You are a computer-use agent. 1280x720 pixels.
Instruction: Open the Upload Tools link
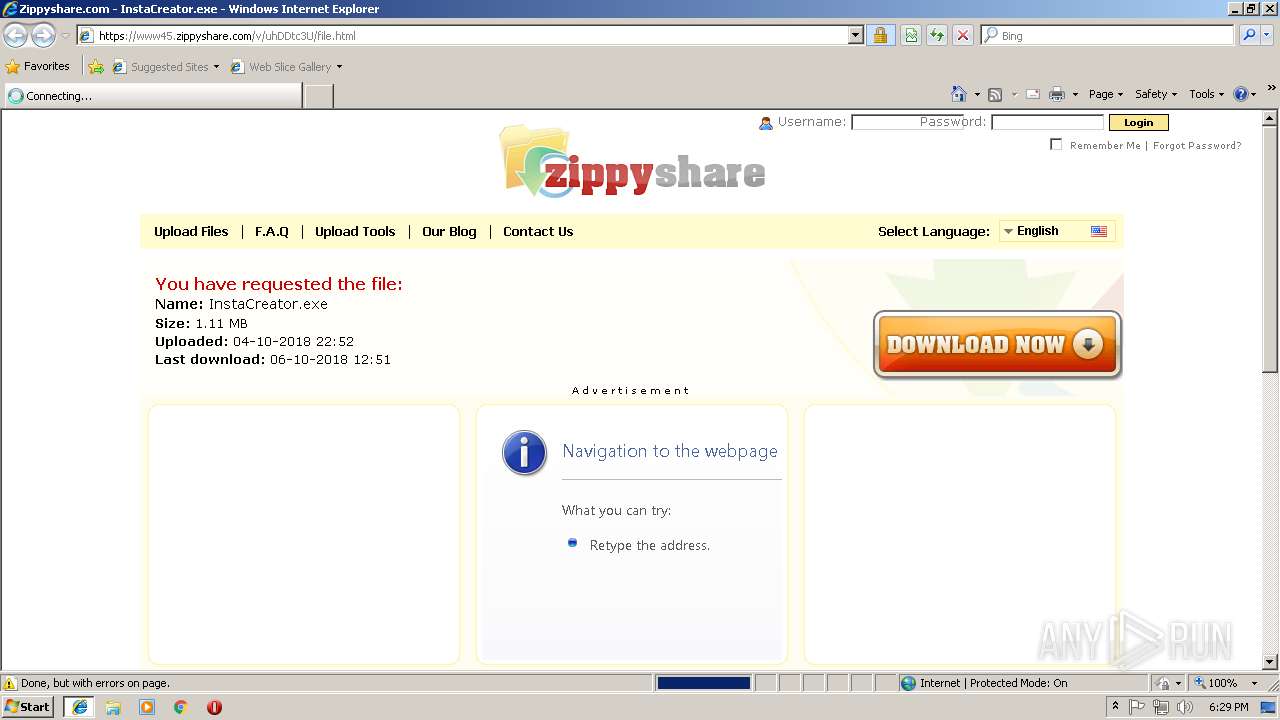(x=355, y=231)
